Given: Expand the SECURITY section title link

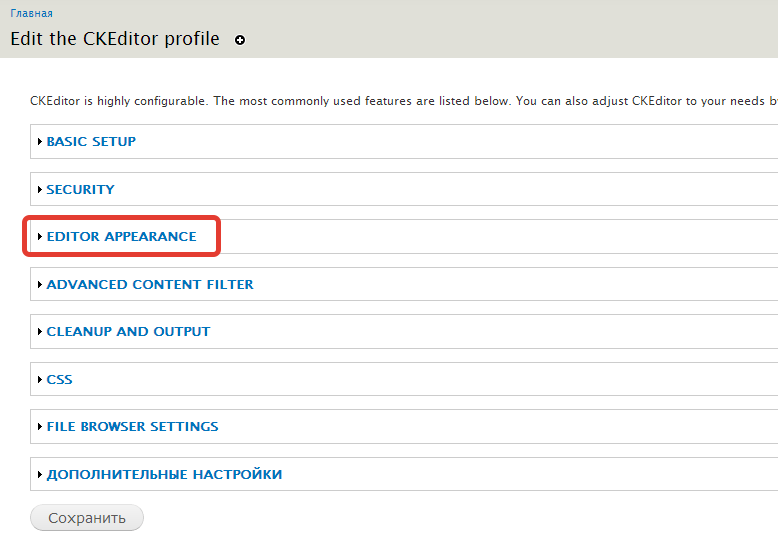Looking at the screenshot, I should (80, 190).
